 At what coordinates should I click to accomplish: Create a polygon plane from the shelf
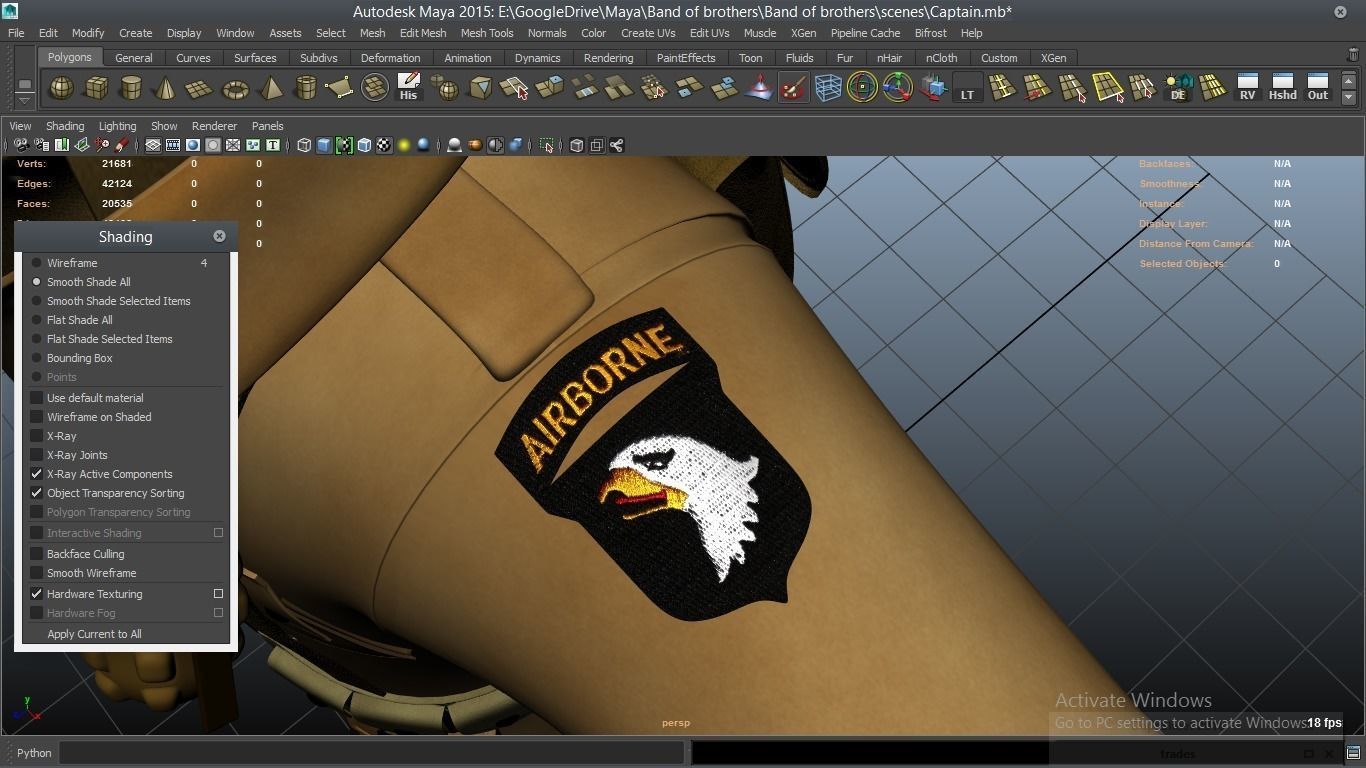[200, 89]
